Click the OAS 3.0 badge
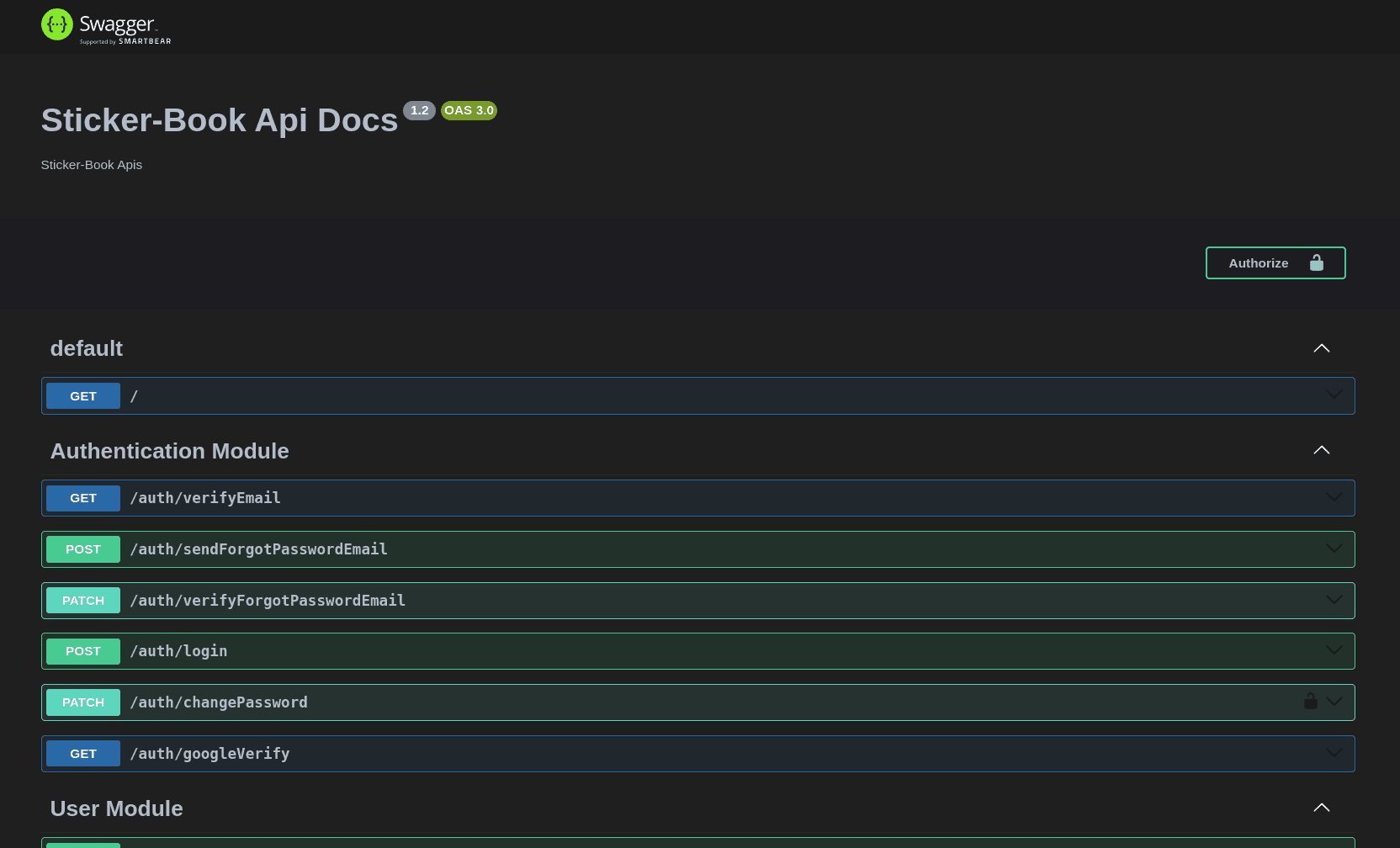1400x848 pixels. pyautogui.click(x=469, y=110)
